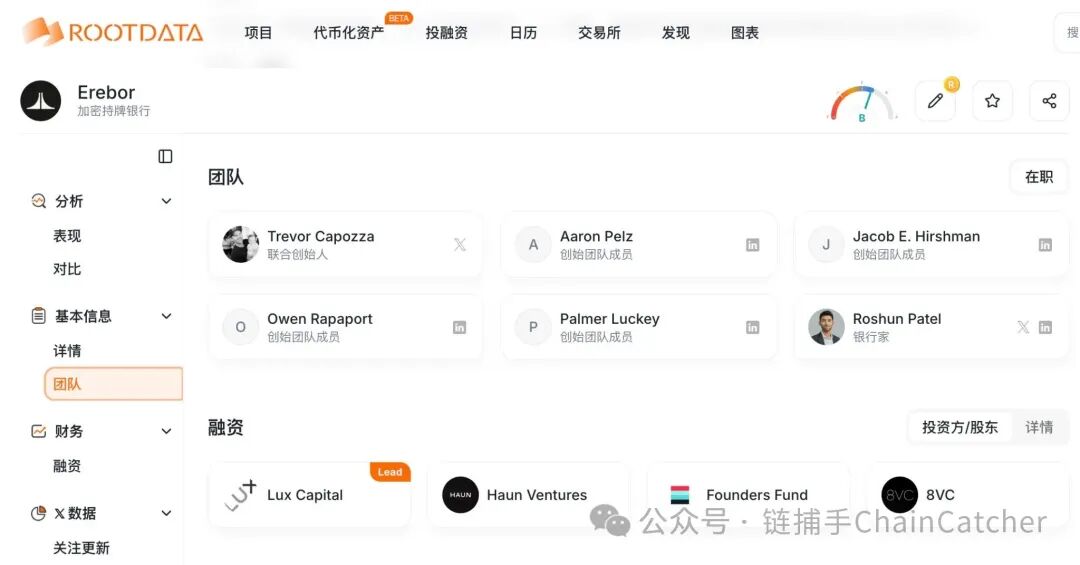This screenshot has width=1080, height=565.
Task: Collapse the 分析 section chevron
Action: click(166, 201)
